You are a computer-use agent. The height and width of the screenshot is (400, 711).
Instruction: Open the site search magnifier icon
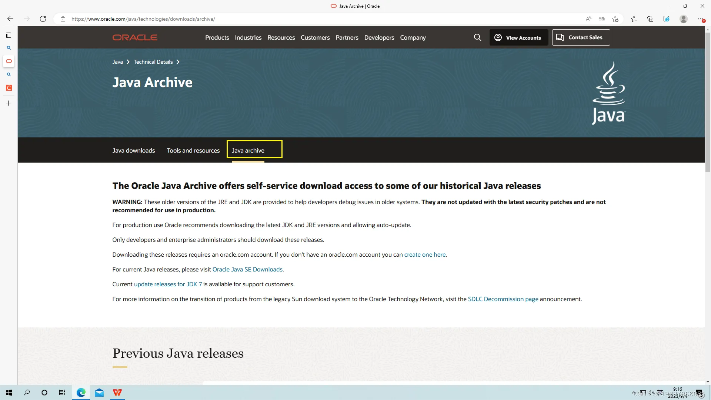(x=477, y=37)
